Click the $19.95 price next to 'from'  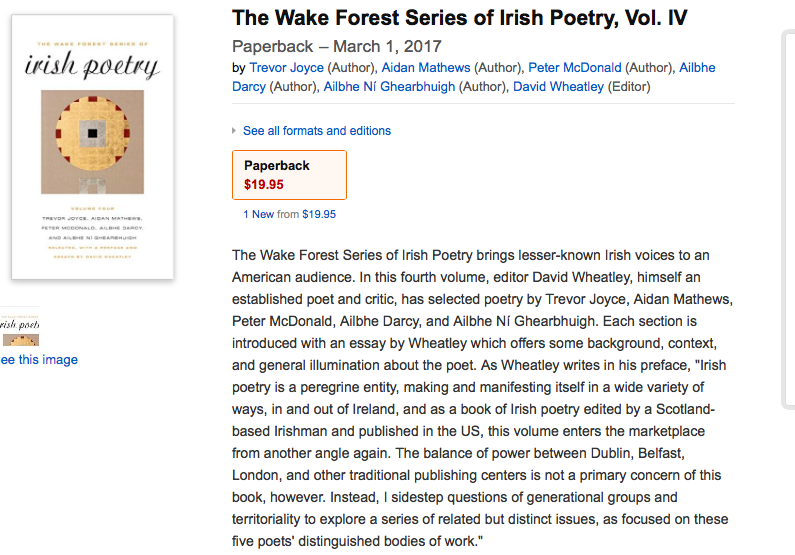click(x=319, y=214)
